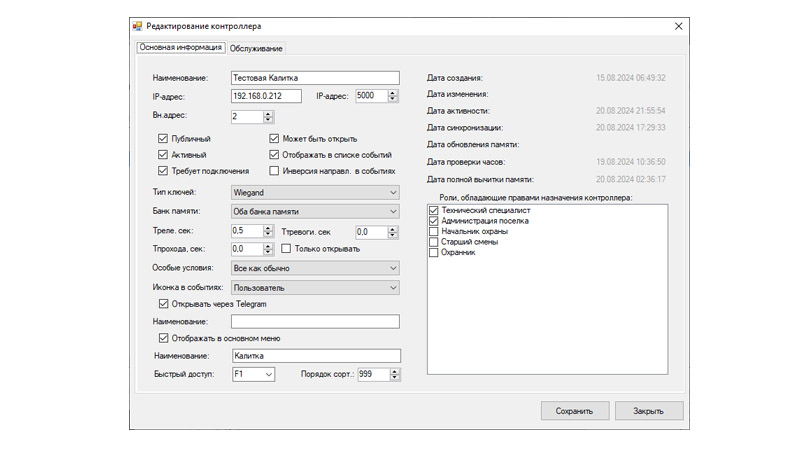Check the Начальник охраны role
800x450 pixels.
433,231
